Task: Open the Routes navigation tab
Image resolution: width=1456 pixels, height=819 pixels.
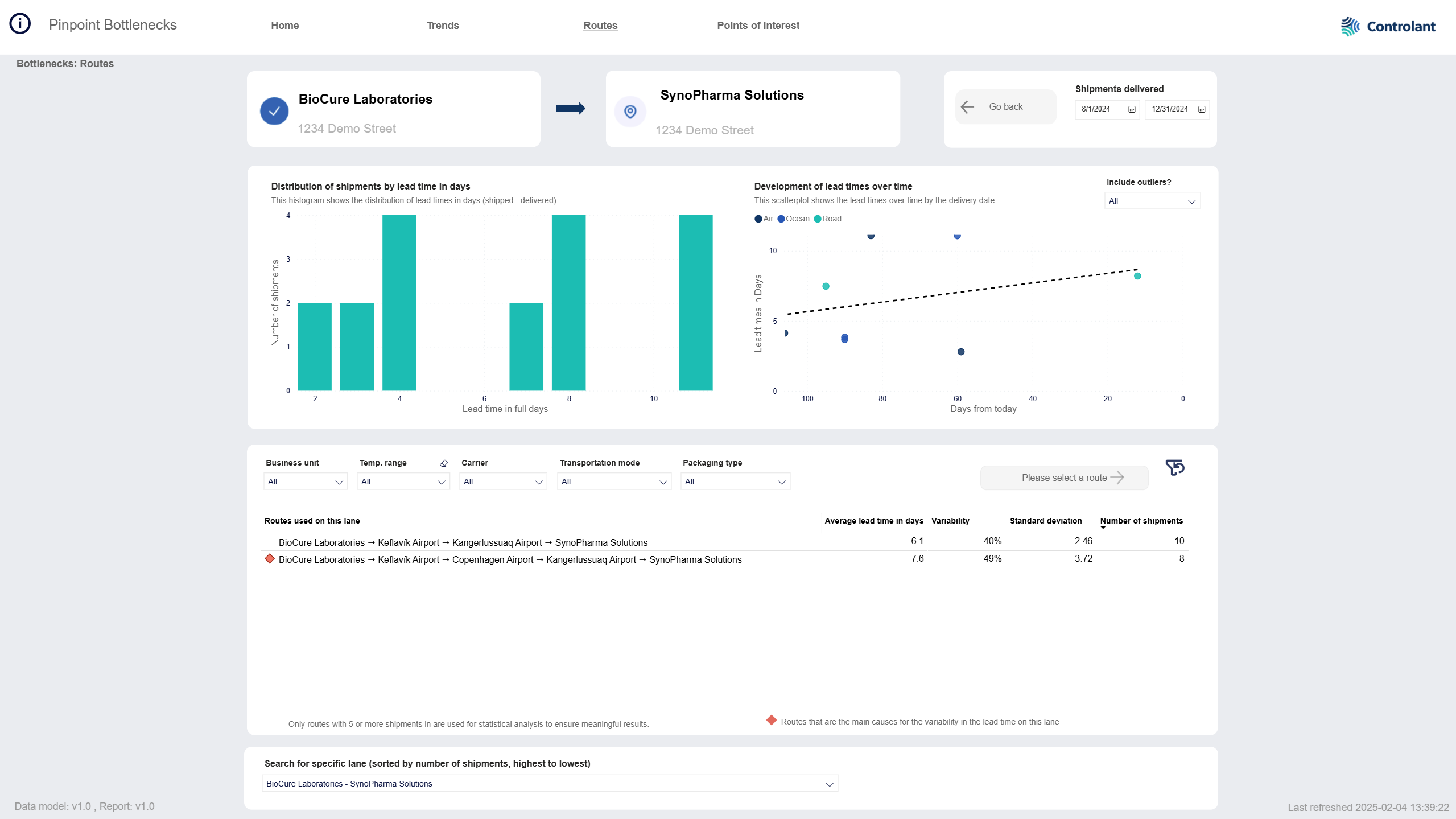Action: (600, 25)
